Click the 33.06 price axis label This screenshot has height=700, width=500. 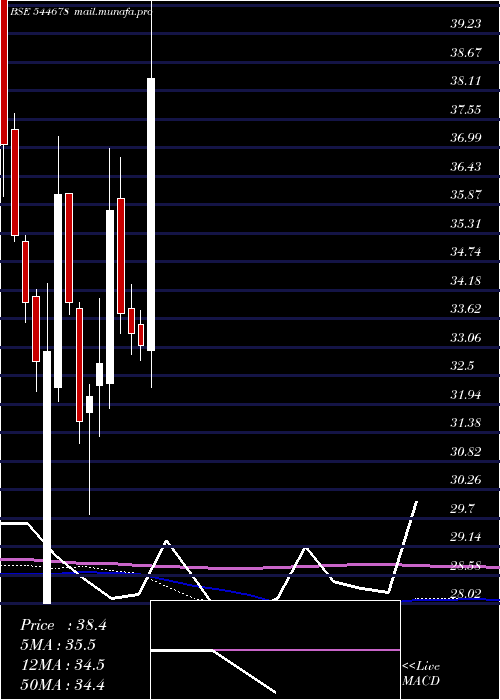(x=466, y=338)
